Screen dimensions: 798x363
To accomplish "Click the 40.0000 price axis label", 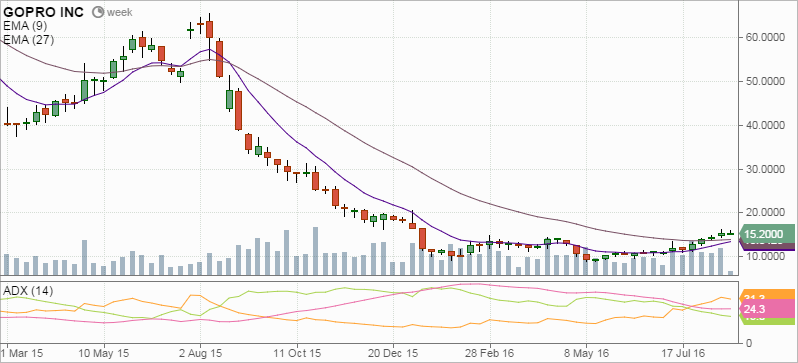I will (x=765, y=125).
